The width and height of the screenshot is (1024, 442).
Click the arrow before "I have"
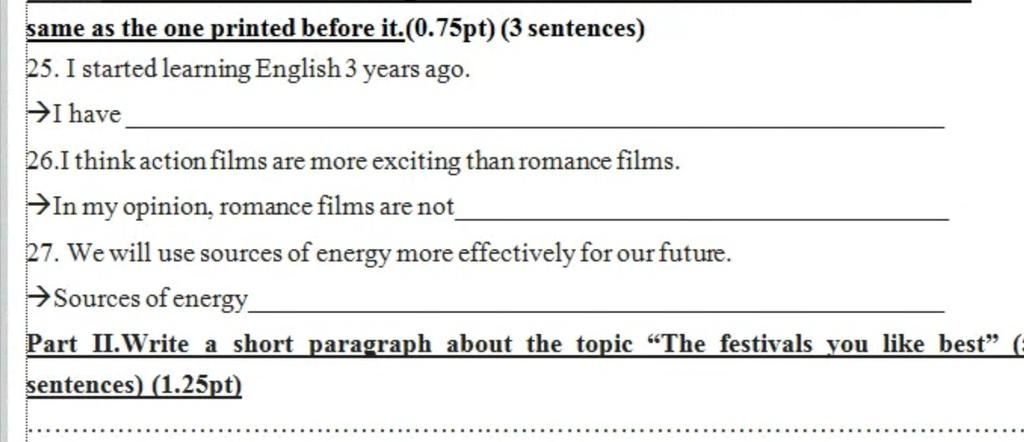click(x=39, y=114)
